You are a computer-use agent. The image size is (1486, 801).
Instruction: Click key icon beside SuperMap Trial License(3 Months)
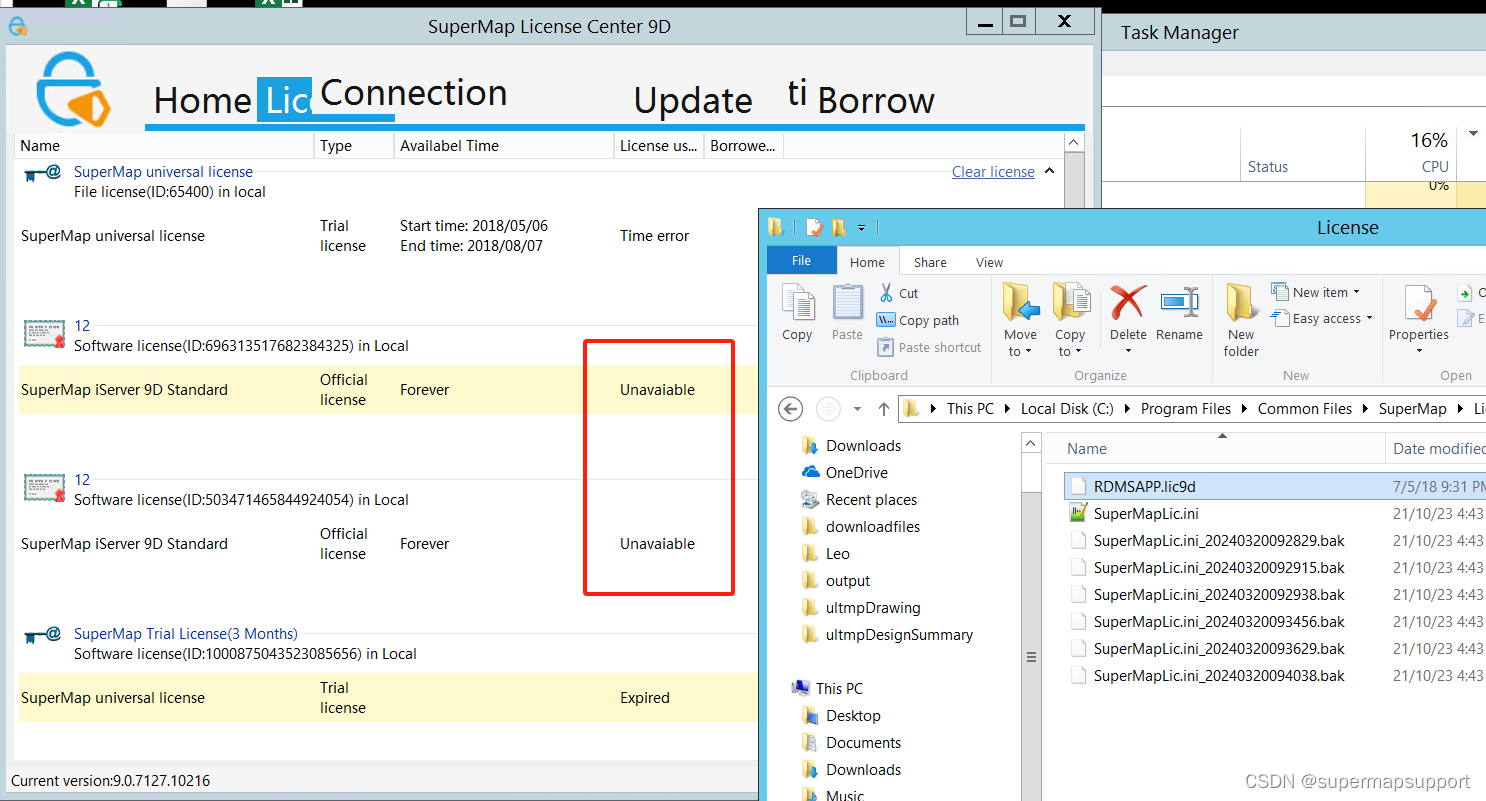click(x=43, y=636)
